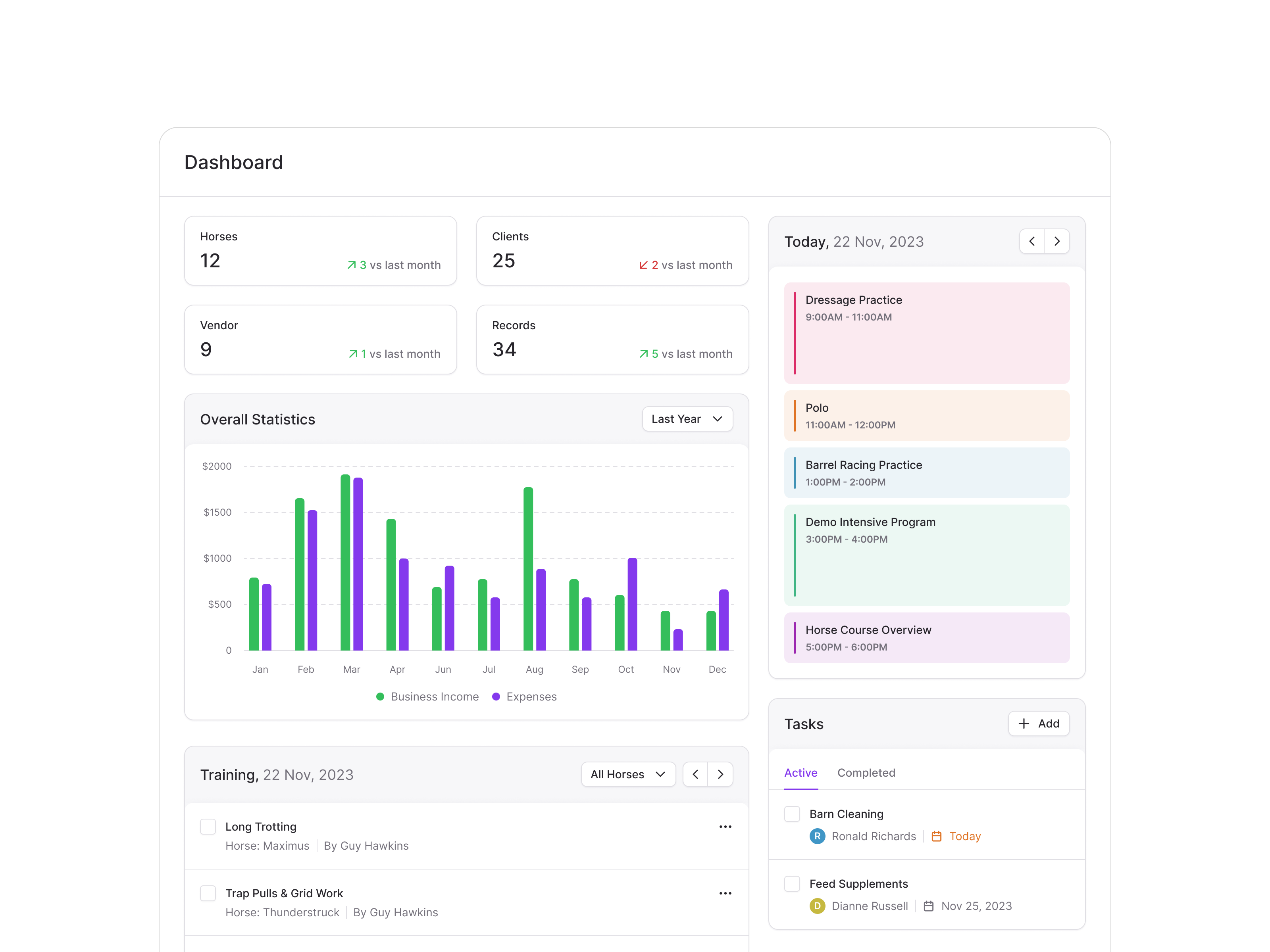This screenshot has height=952, width=1270.
Task: Switch to the Completed tasks tab
Action: [866, 772]
